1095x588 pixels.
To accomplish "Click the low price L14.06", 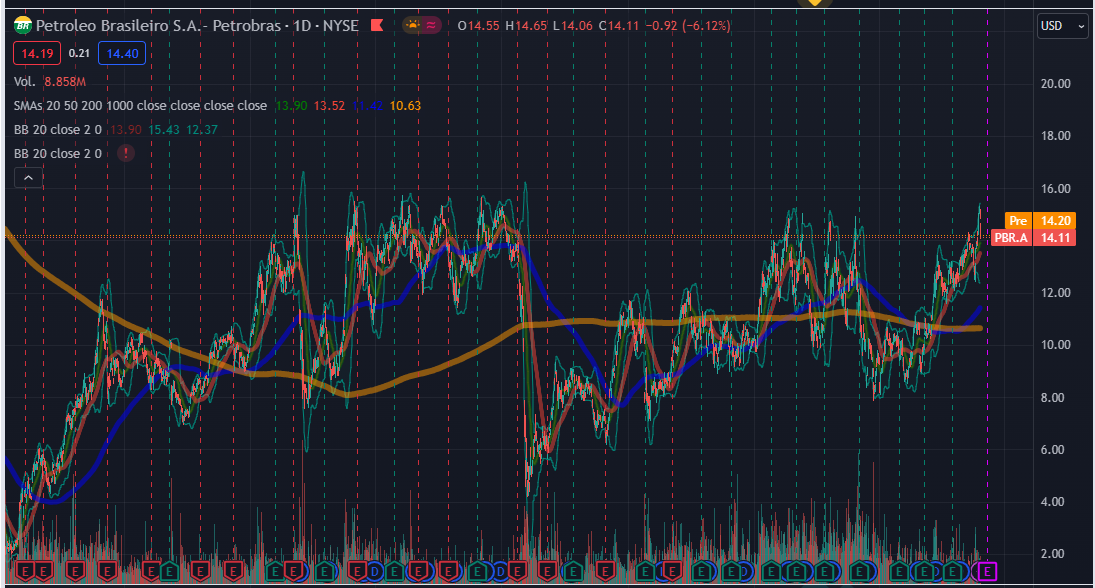I will pos(573,26).
